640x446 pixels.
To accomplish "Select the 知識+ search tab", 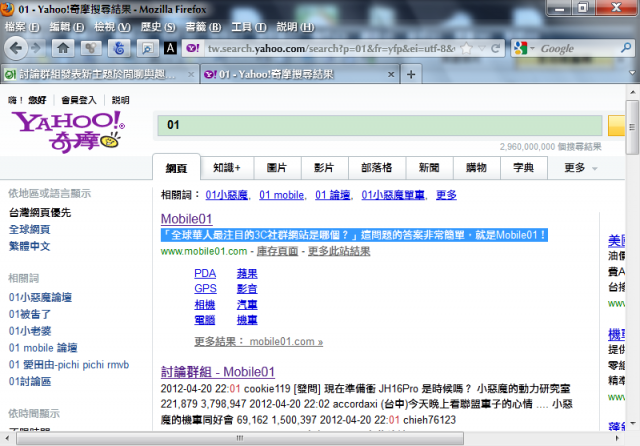I will 227,168.
